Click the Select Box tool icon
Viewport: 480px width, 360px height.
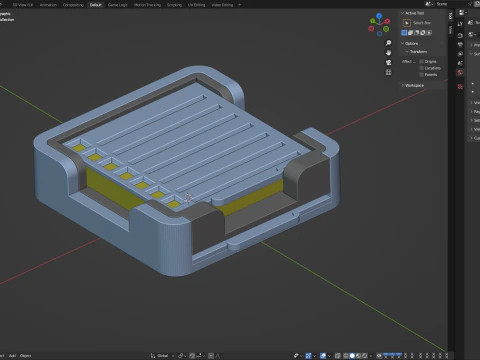point(407,23)
